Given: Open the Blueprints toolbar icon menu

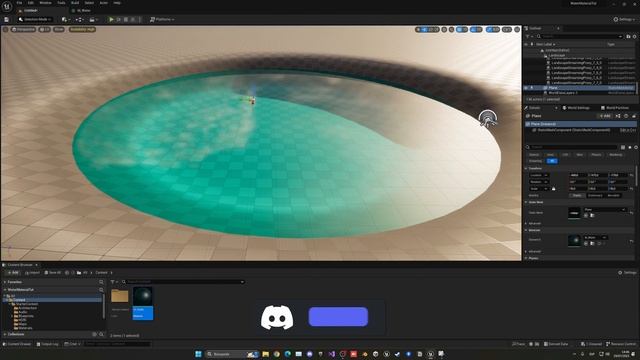Looking at the screenshot, I should (x=79, y=19).
